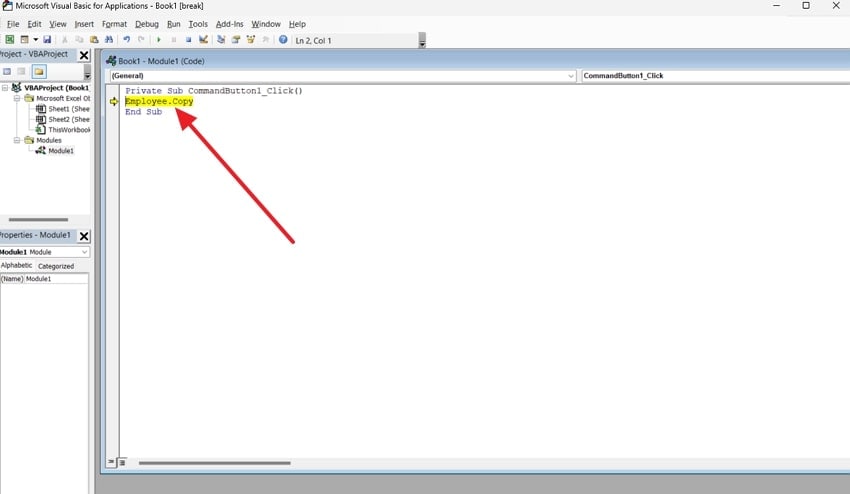Viewport: 850px width, 494px height.
Task: Click the code window horizontal scrollbar
Action: pyautogui.click(x=214, y=463)
